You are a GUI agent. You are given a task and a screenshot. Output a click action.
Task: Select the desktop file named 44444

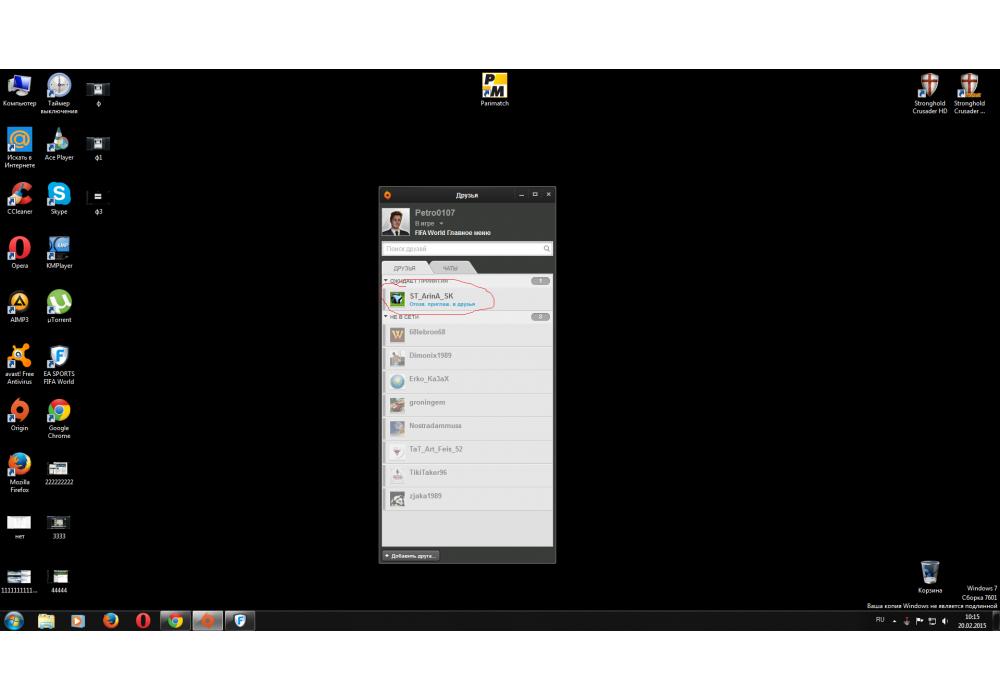[x=59, y=581]
